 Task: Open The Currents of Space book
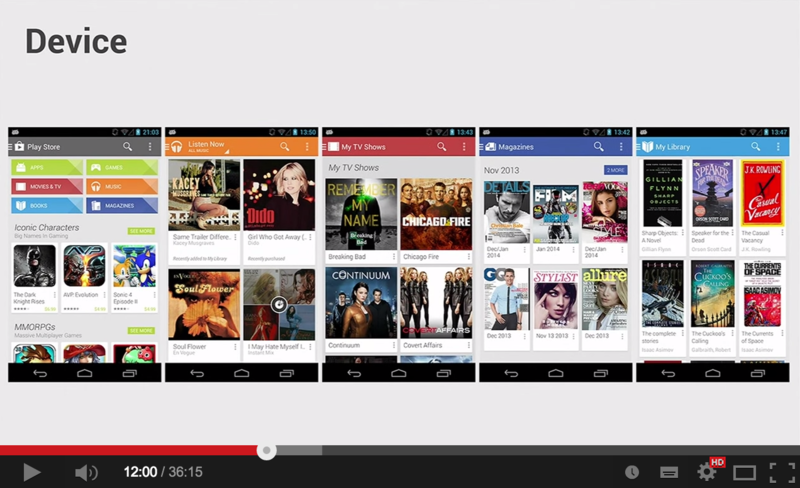point(763,294)
